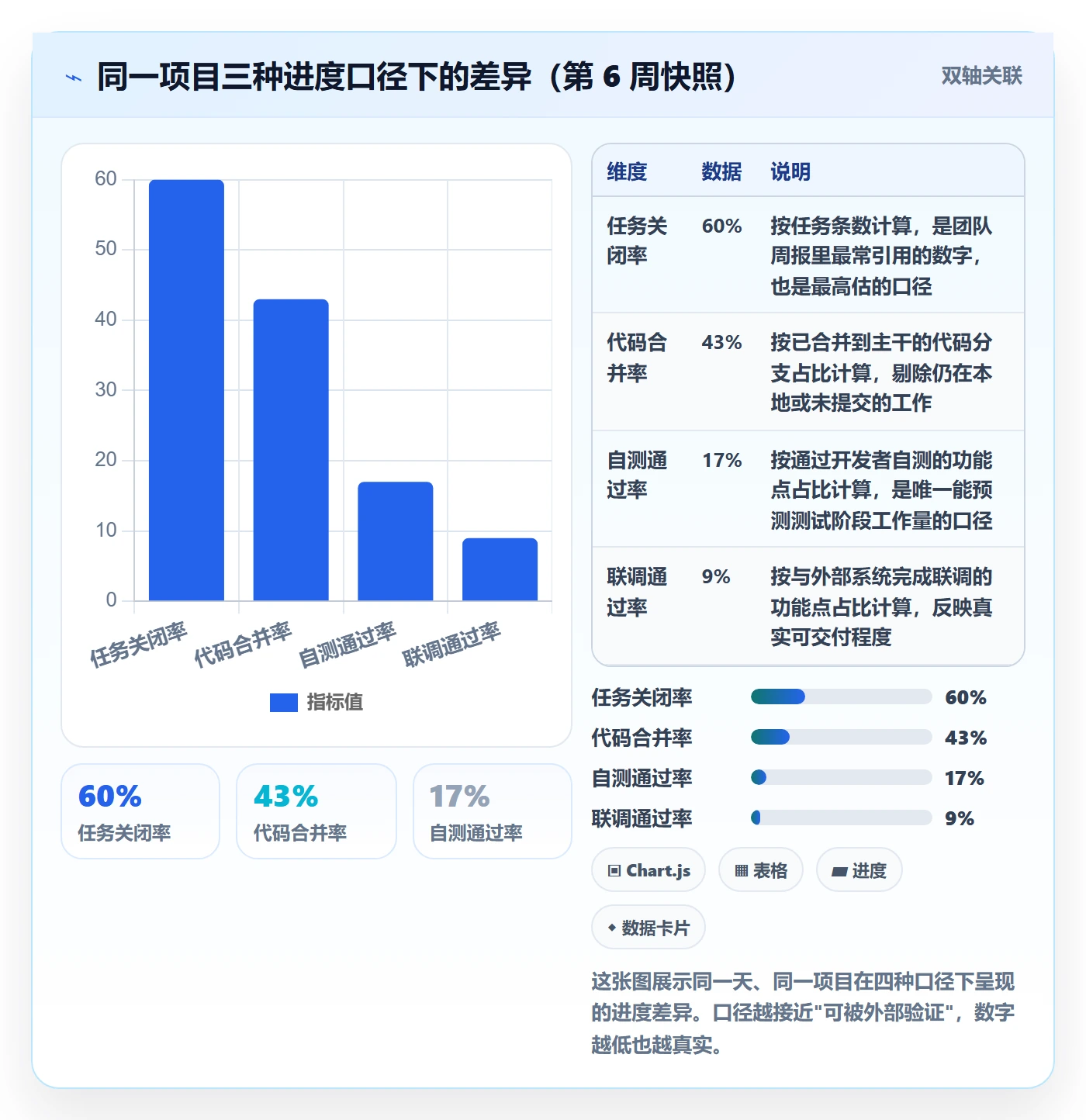The image size is (1086, 1120).
Task: Click the 自测通过率 x-axis label
Action: pyautogui.click(x=348, y=645)
